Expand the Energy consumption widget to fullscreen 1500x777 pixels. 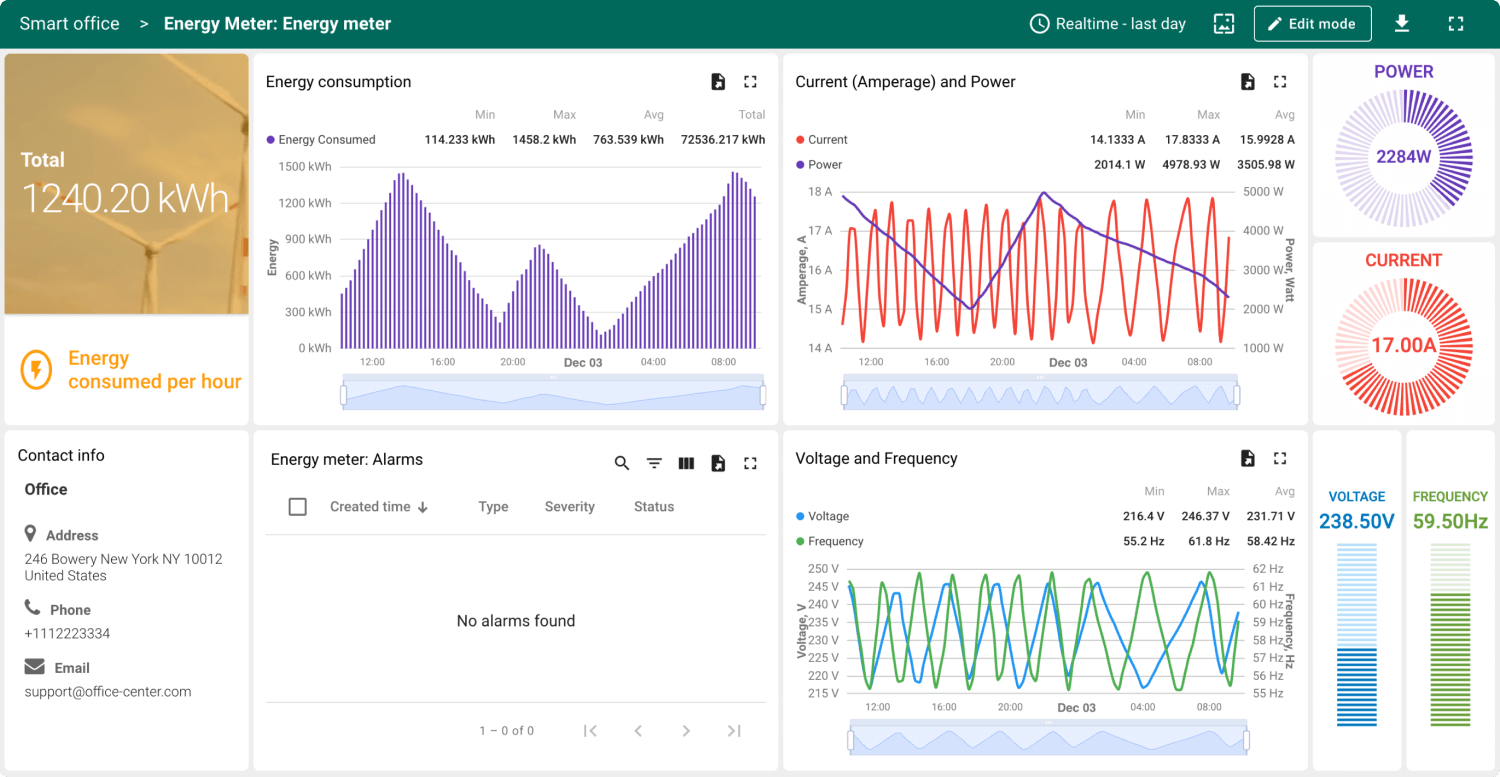tap(750, 82)
